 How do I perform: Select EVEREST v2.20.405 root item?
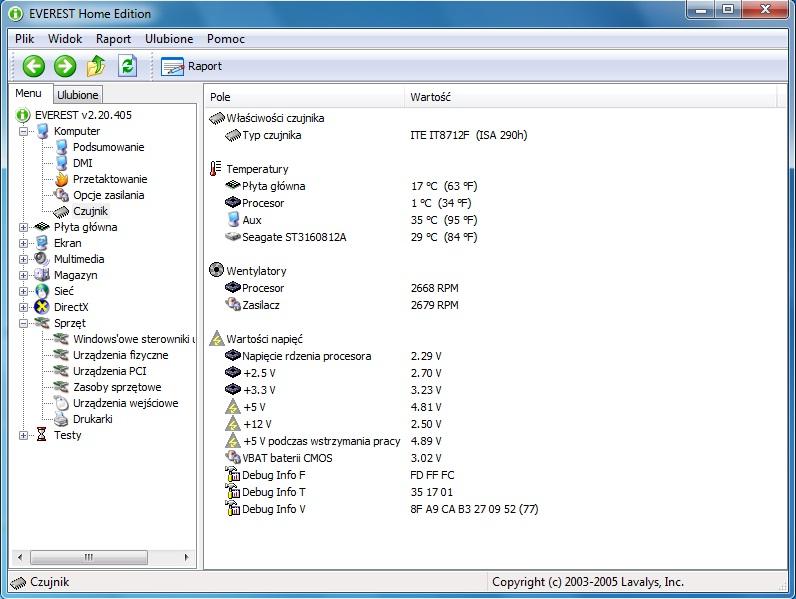tap(83, 115)
